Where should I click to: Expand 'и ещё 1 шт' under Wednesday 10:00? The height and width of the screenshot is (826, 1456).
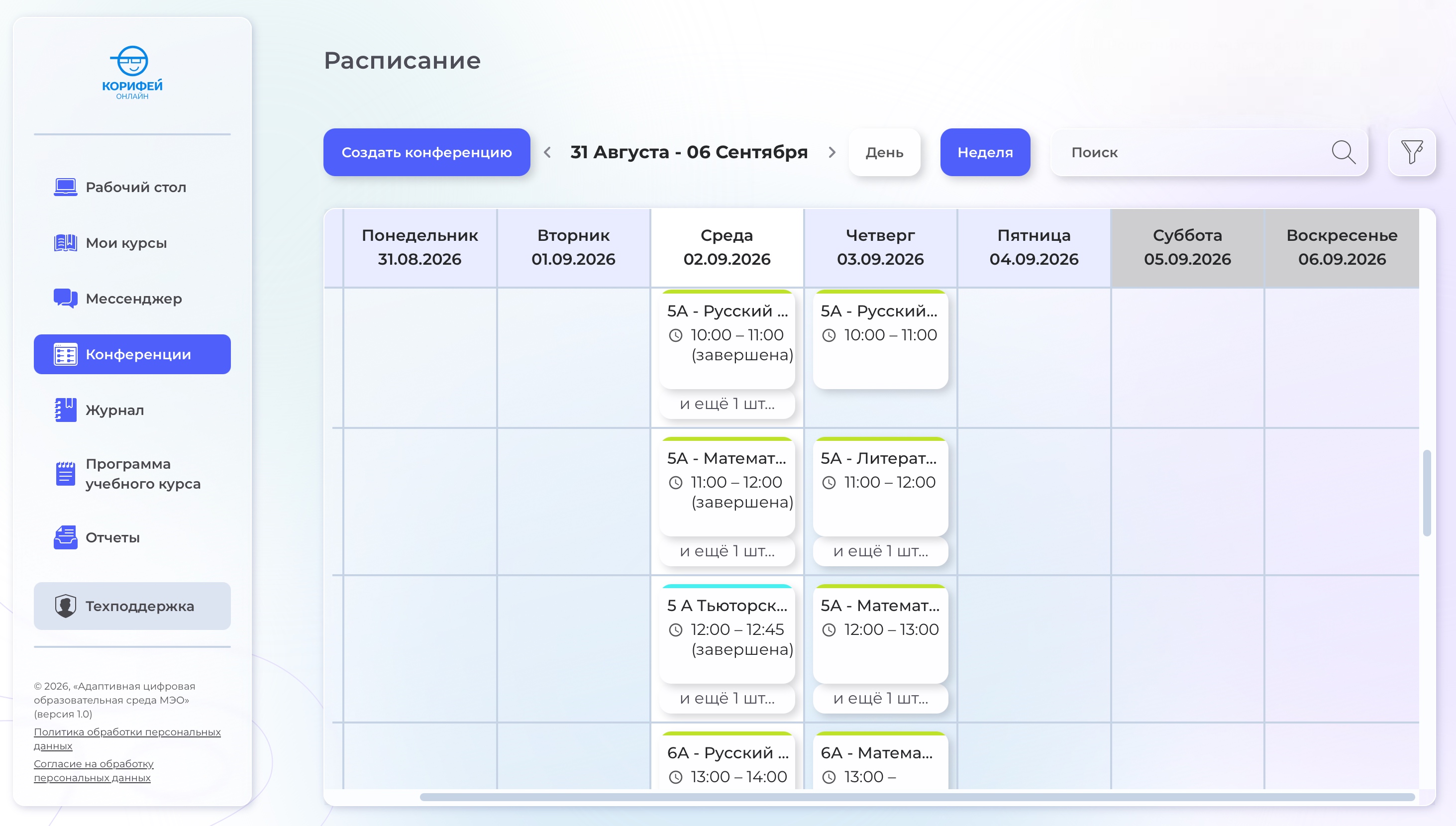(727, 404)
